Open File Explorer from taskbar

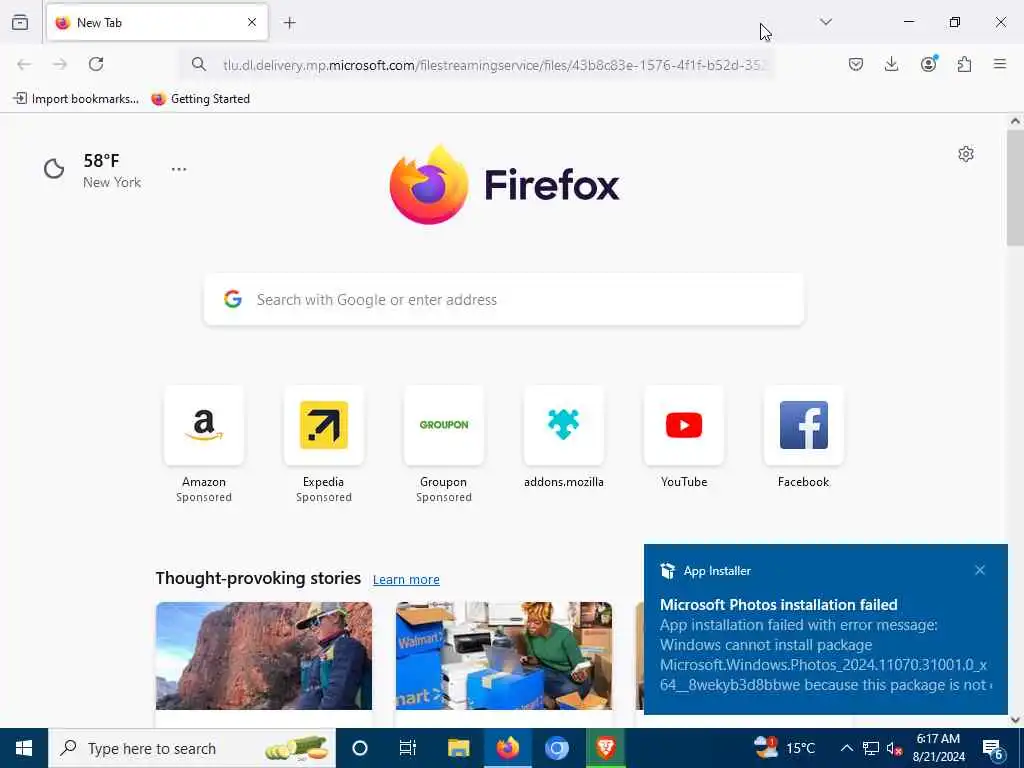click(x=458, y=748)
